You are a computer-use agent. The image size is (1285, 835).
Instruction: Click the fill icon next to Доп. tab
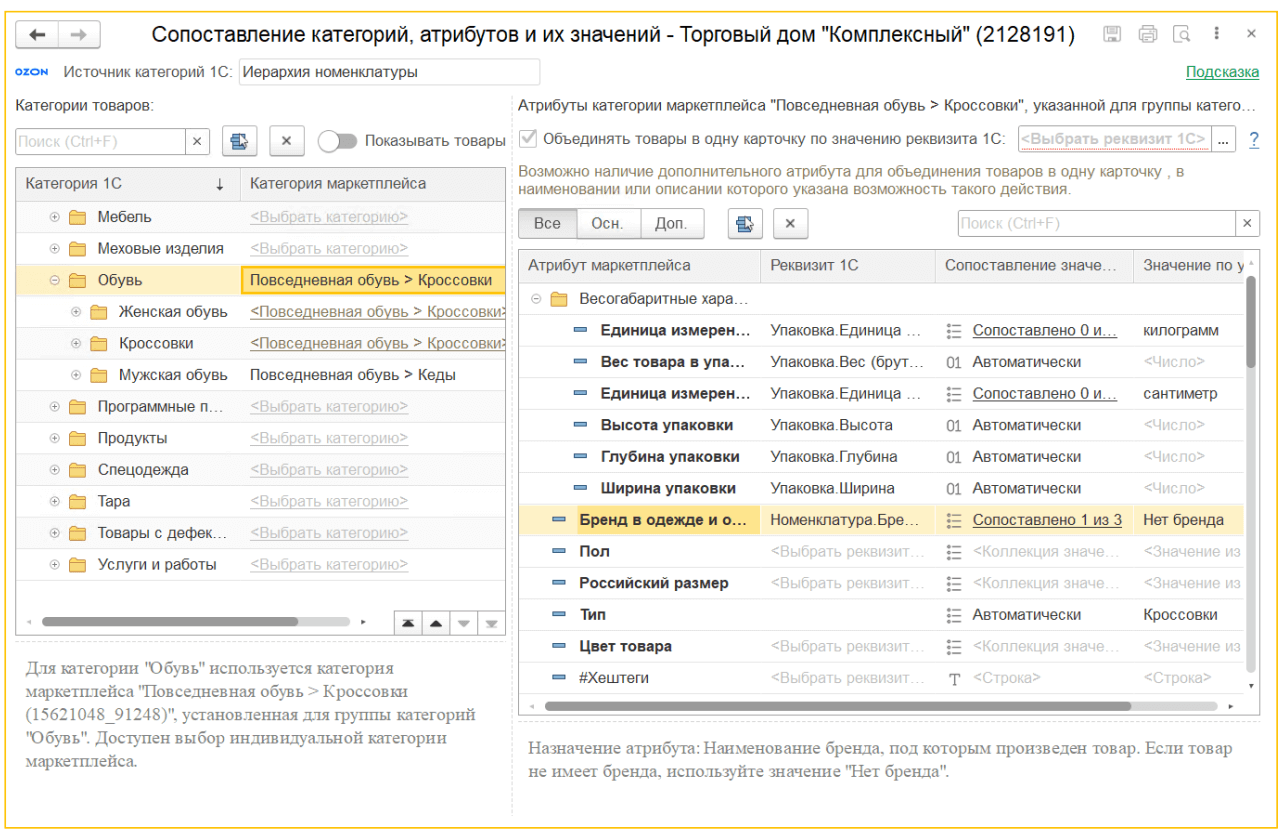click(745, 224)
